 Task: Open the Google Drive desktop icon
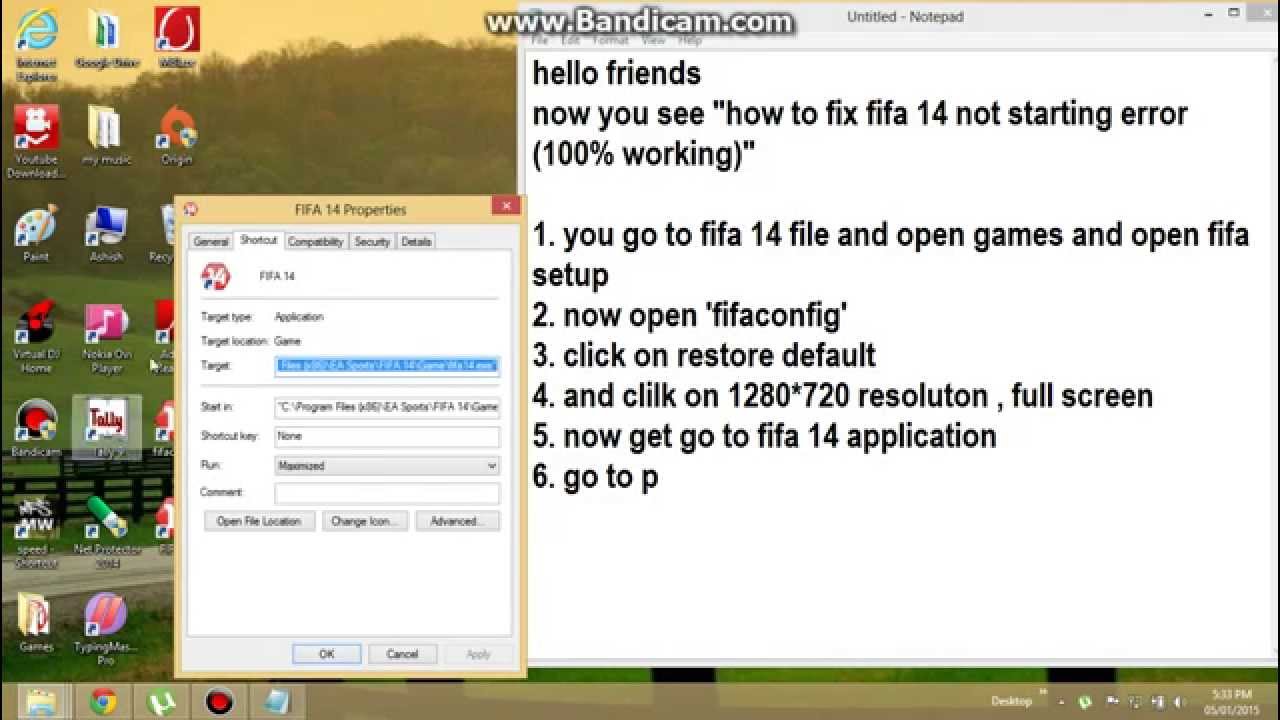click(106, 40)
